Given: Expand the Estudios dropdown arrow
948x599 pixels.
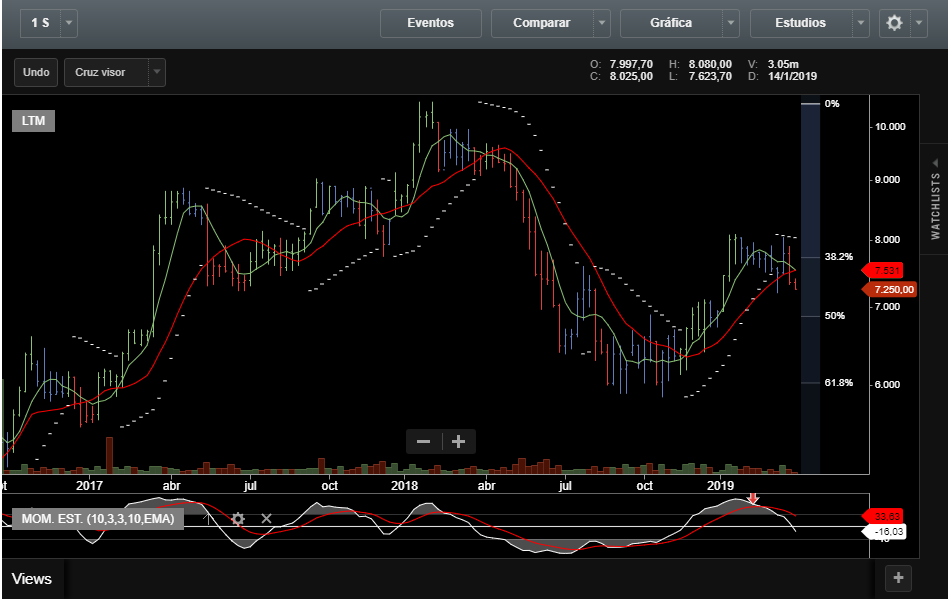Looking at the screenshot, I should pyautogui.click(x=860, y=23).
